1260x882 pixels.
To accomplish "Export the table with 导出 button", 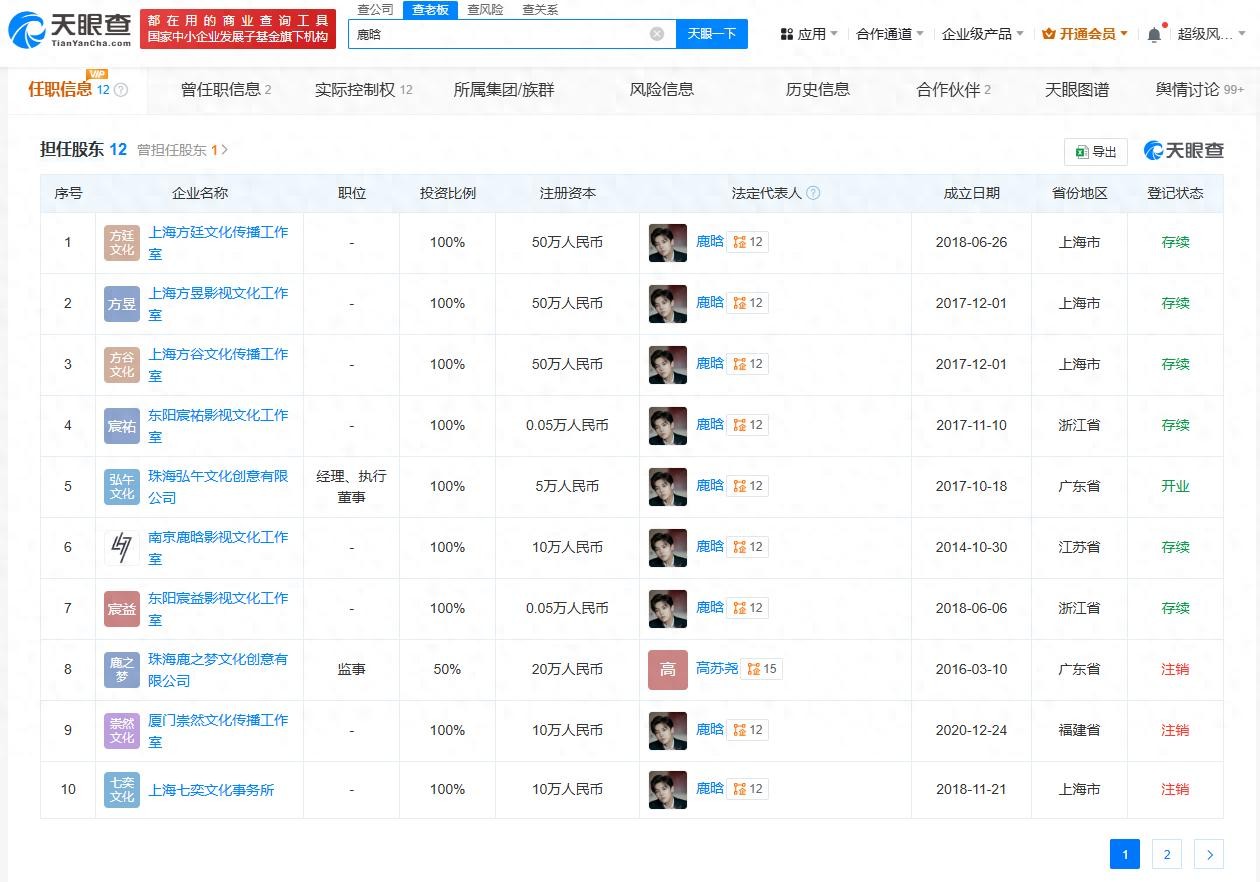I will (x=1096, y=152).
